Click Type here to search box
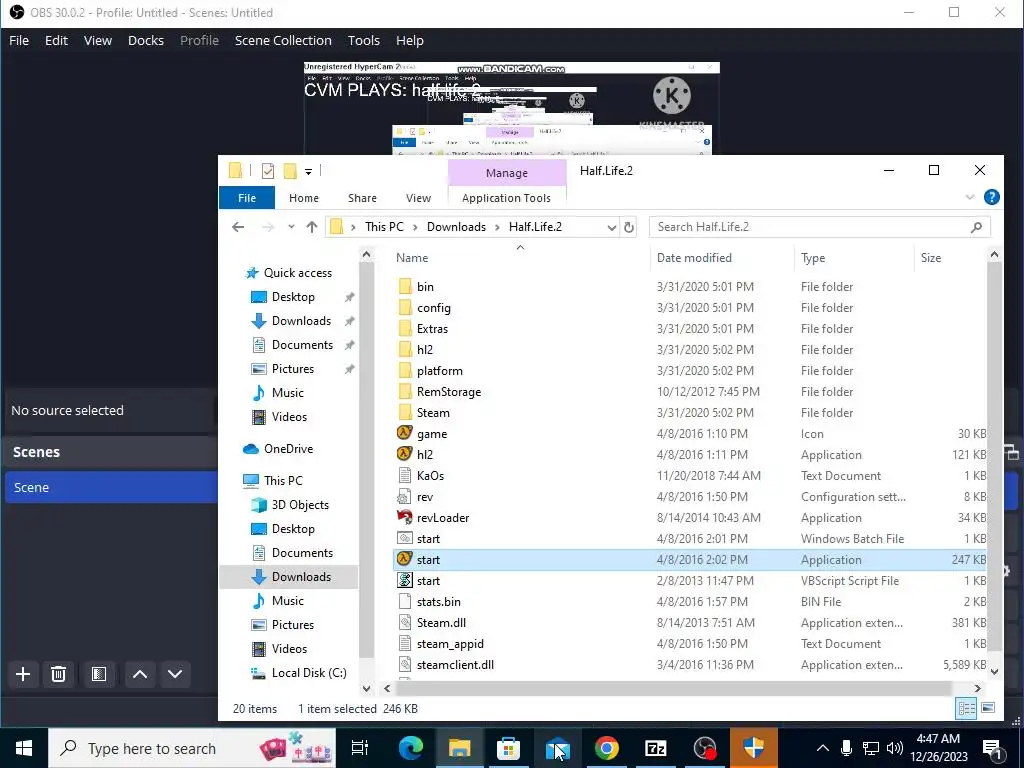 coord(192,748)
